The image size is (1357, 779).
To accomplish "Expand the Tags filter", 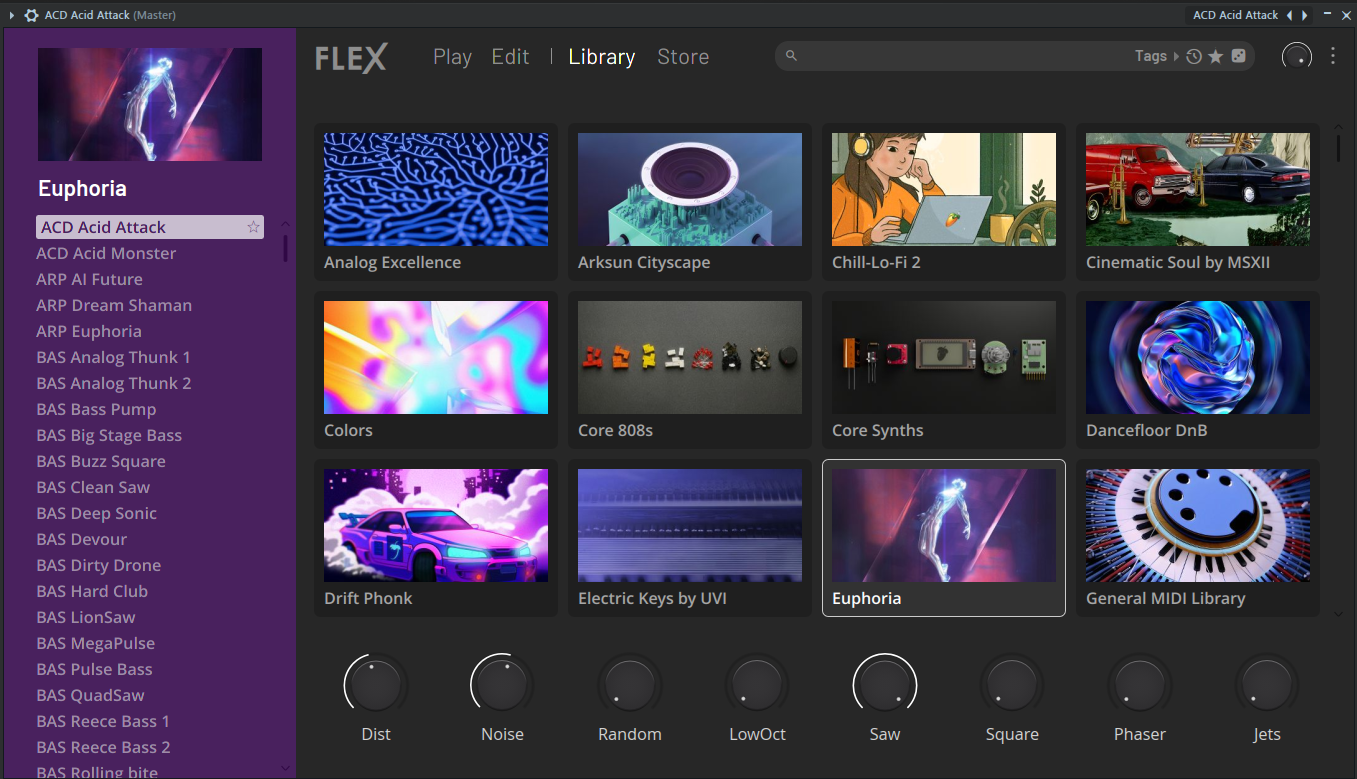I will click(x=1157, y=57).
